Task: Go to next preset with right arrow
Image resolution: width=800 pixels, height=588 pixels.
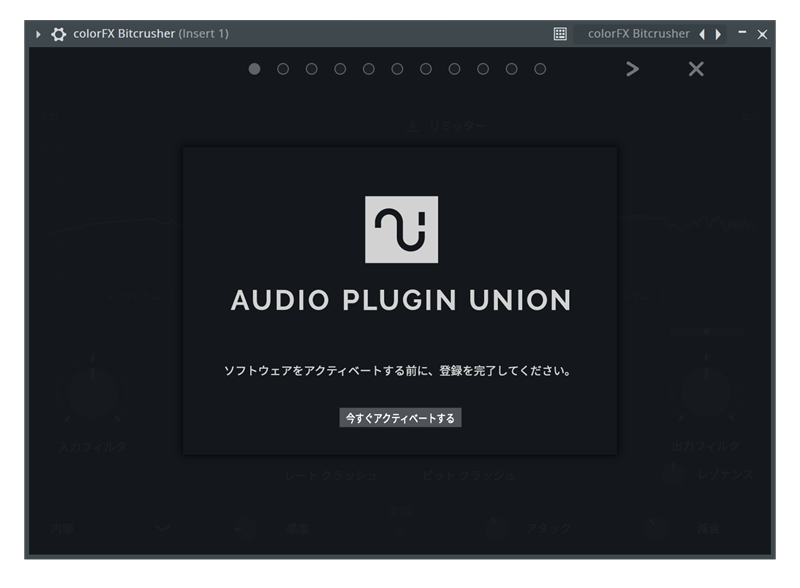Action: click(x=718, y=34)
